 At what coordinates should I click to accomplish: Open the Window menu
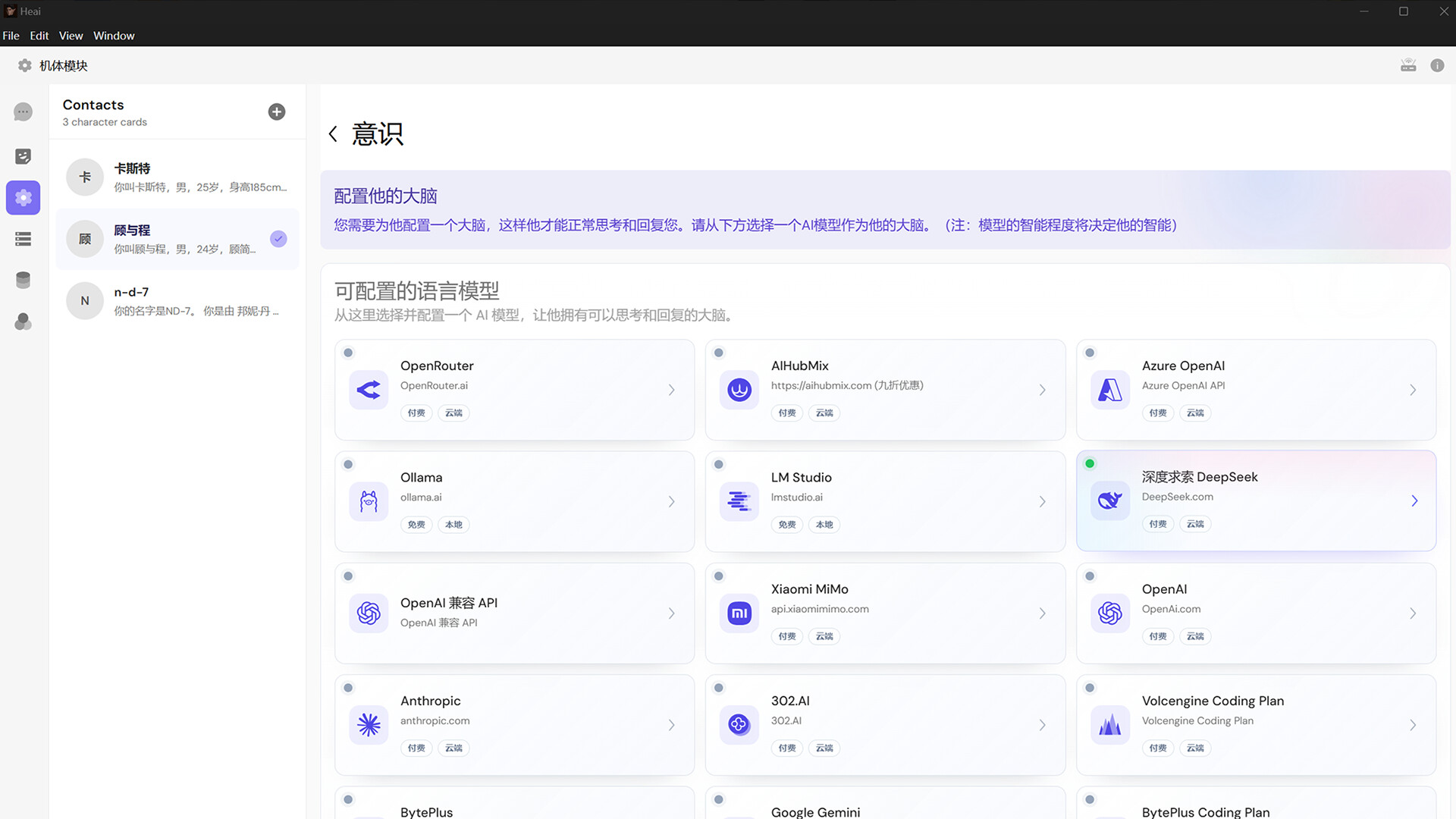(x=114, y=36)
